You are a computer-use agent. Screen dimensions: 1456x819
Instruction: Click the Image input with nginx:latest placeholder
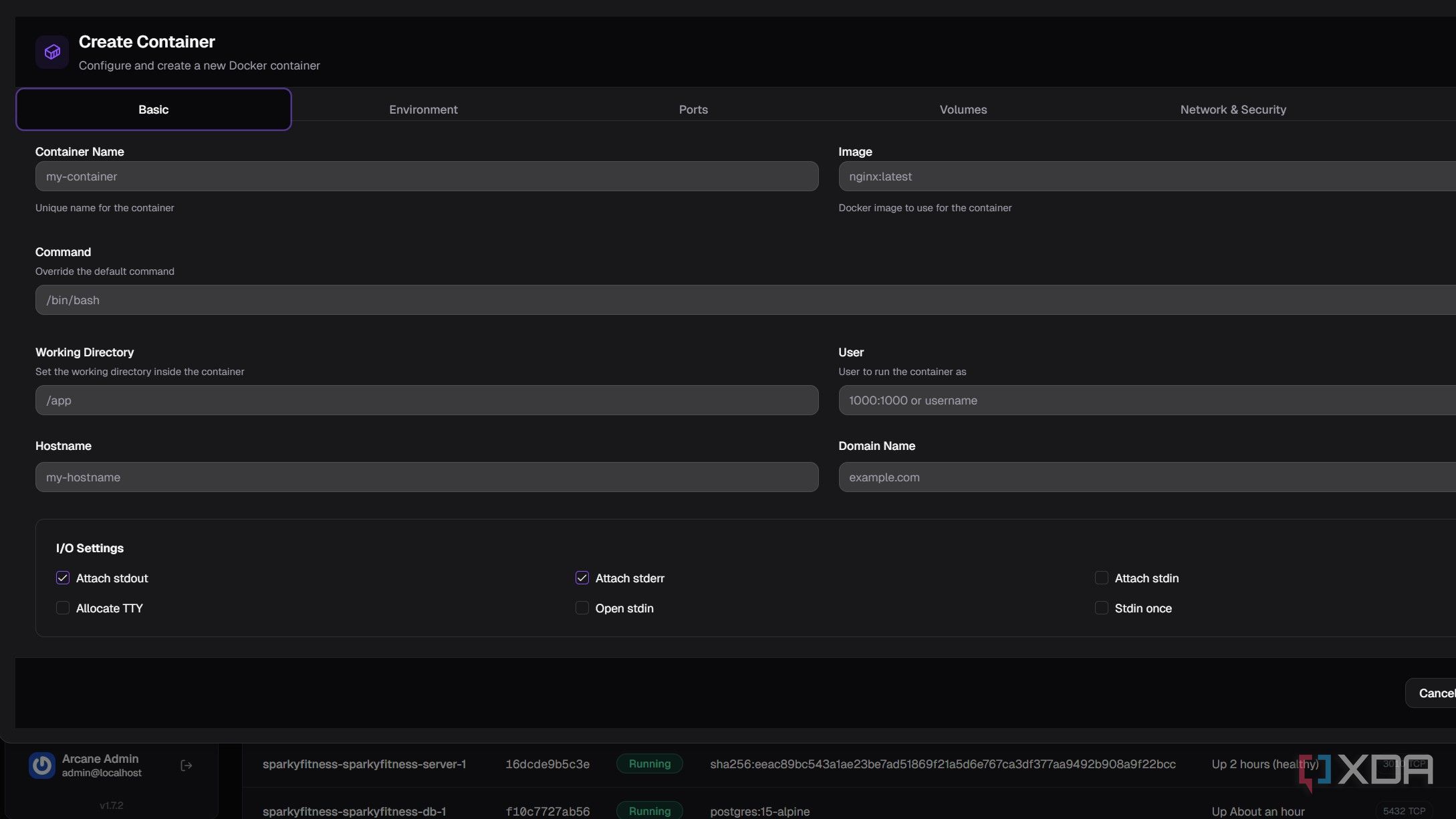click(1147, 177)
